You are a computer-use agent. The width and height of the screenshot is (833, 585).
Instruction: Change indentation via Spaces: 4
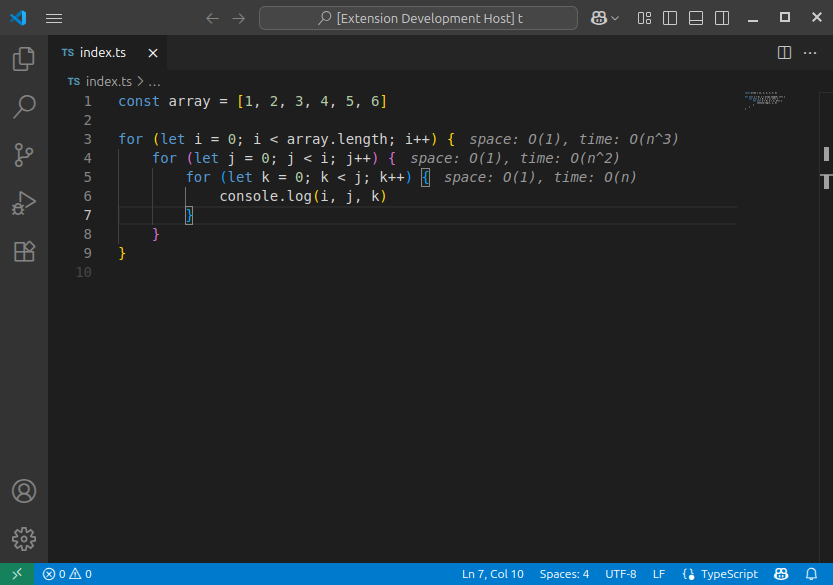564,574
